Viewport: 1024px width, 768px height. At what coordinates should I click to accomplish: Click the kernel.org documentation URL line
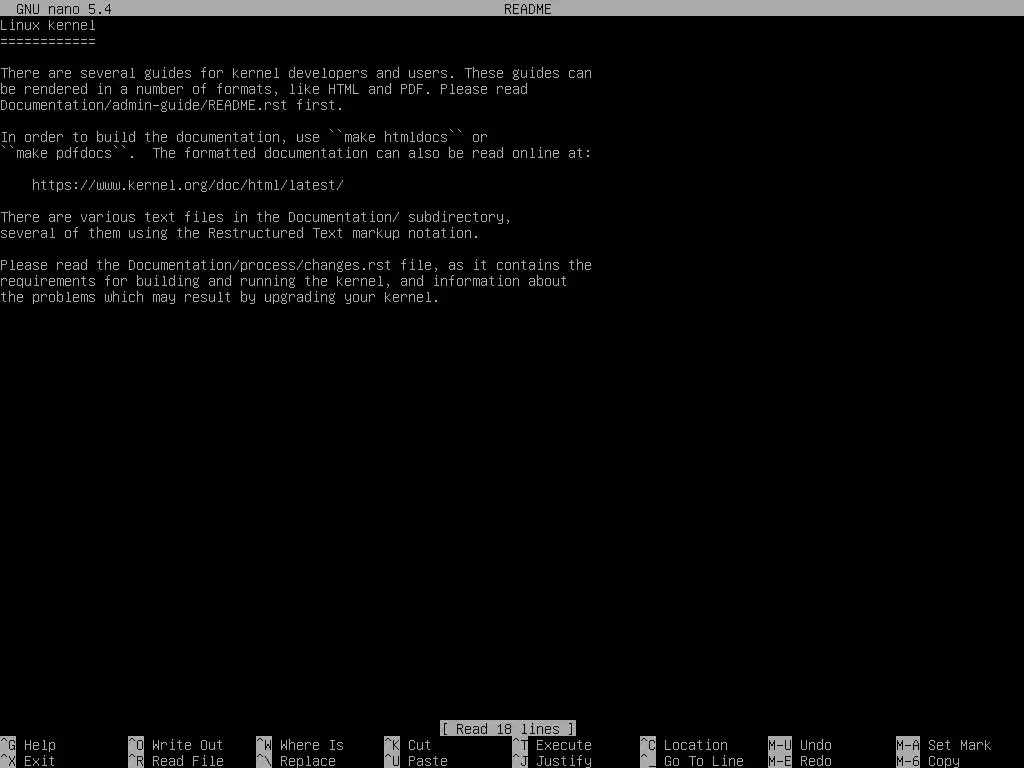187,185
